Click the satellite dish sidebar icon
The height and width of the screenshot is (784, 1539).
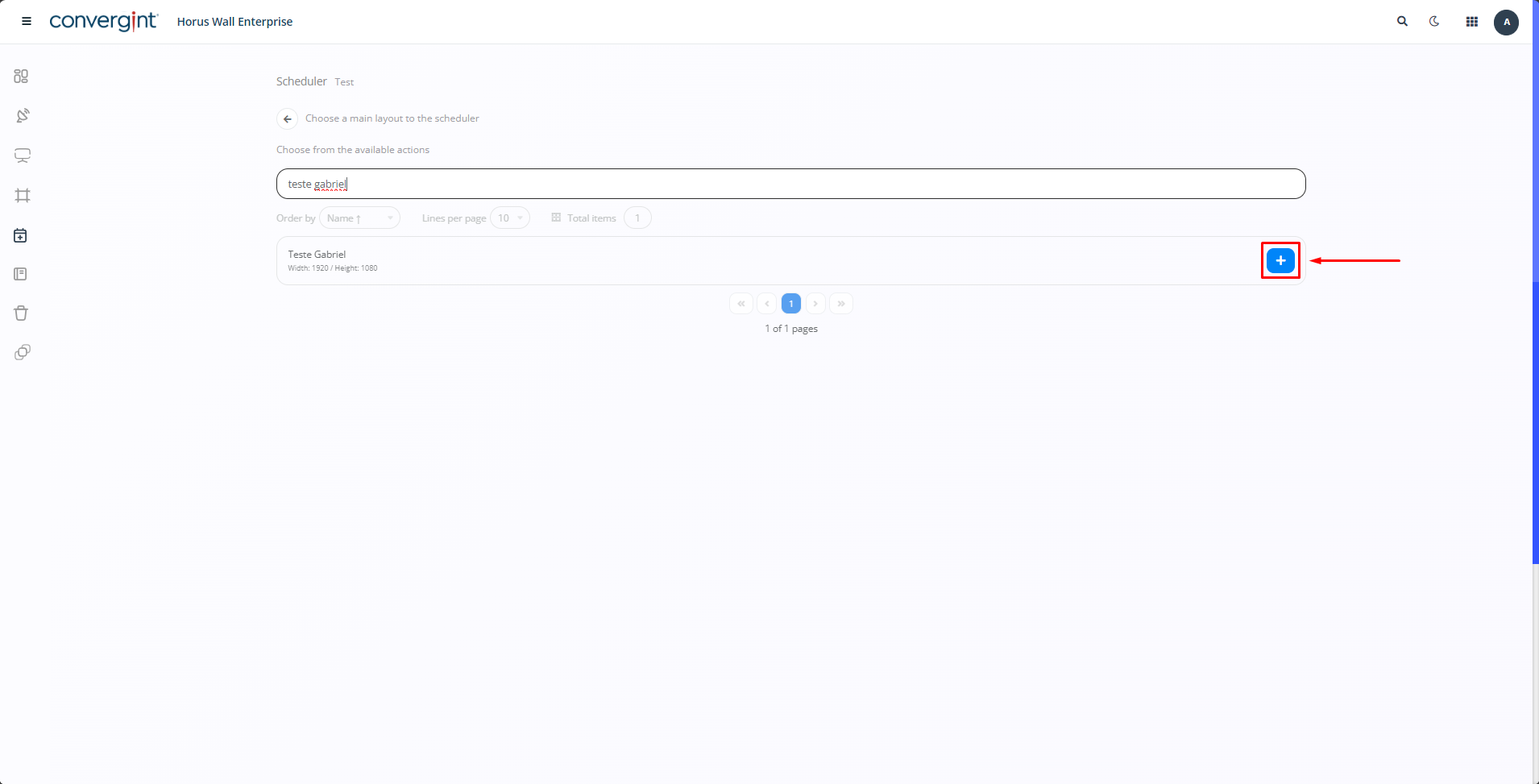(x=23, y=116)
